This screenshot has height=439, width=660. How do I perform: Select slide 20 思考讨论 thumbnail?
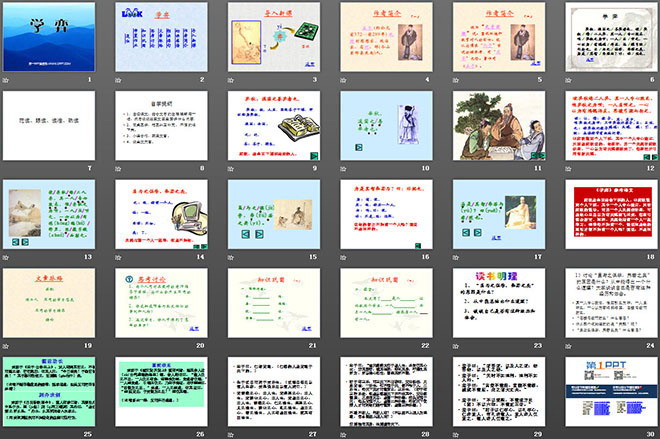162,303
